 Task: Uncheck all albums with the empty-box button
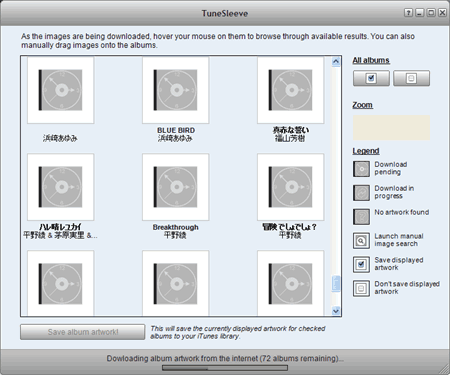click(411, 78)
